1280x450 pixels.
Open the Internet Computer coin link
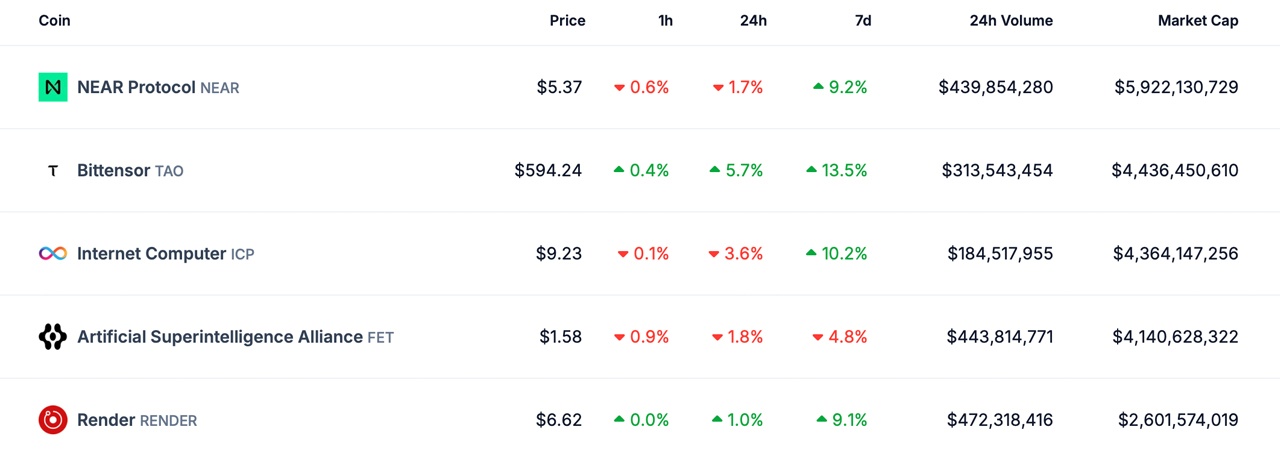click(x=151, y=254)
